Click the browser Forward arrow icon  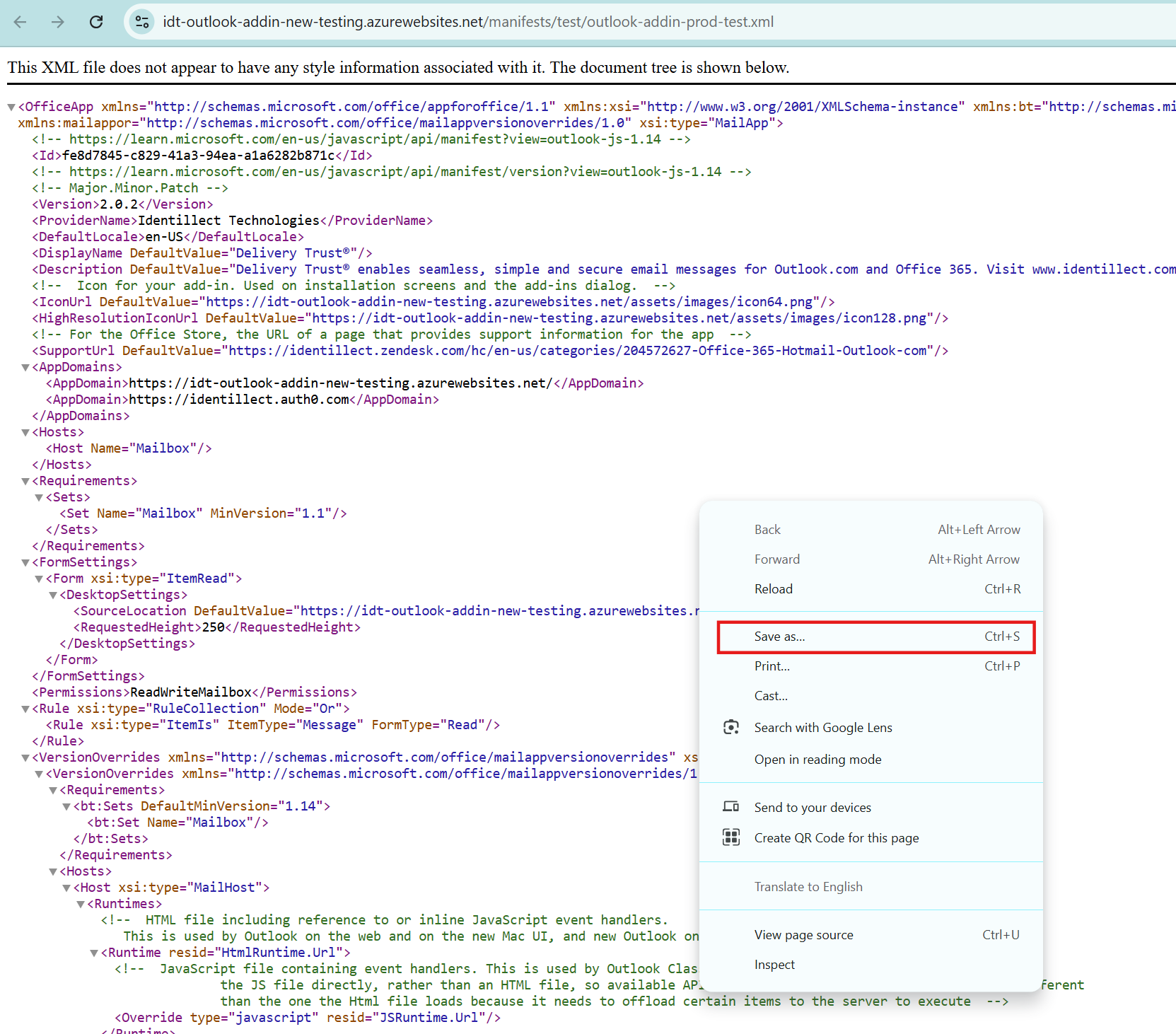point(58,22)
